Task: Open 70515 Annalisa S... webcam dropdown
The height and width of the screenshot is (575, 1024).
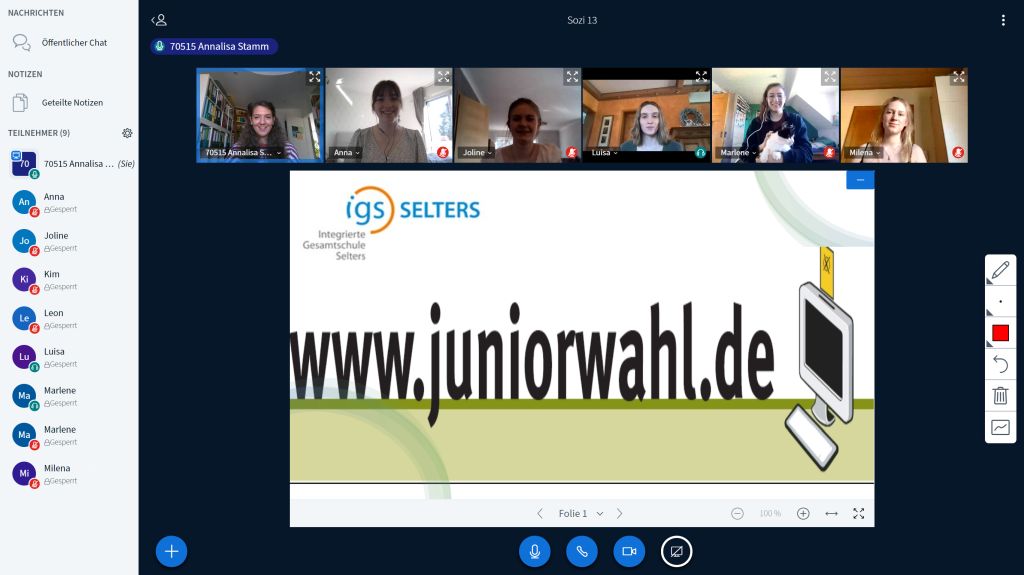Action: pos(243,153)
